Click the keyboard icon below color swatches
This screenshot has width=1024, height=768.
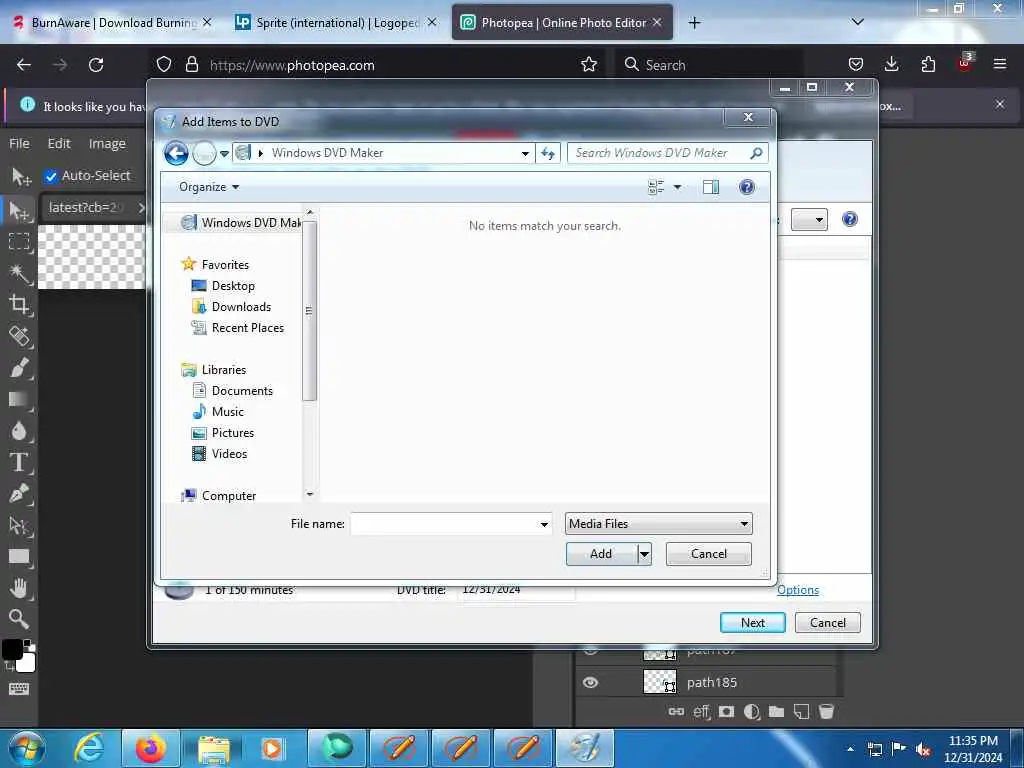coord(19,689)
